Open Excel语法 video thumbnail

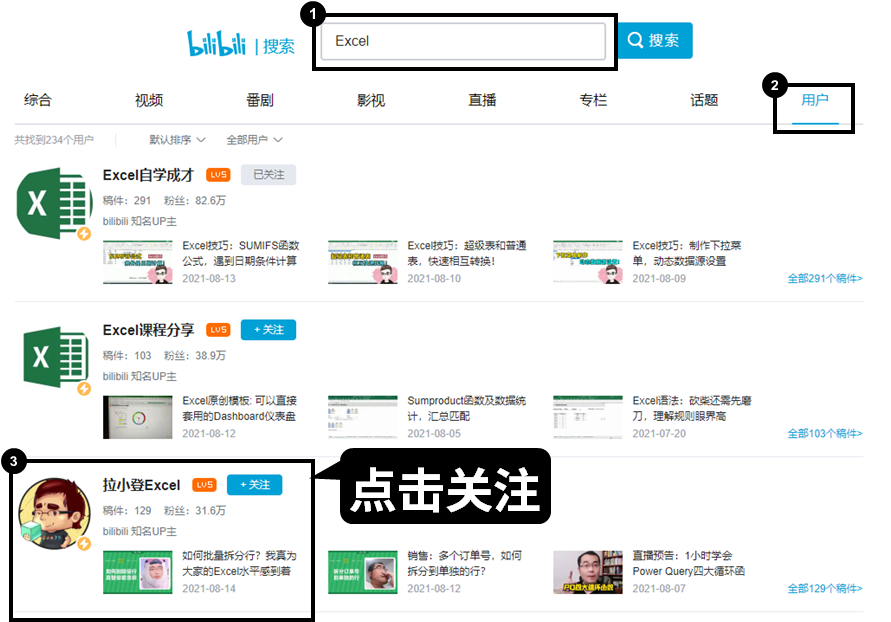click(x=588, y=417)
